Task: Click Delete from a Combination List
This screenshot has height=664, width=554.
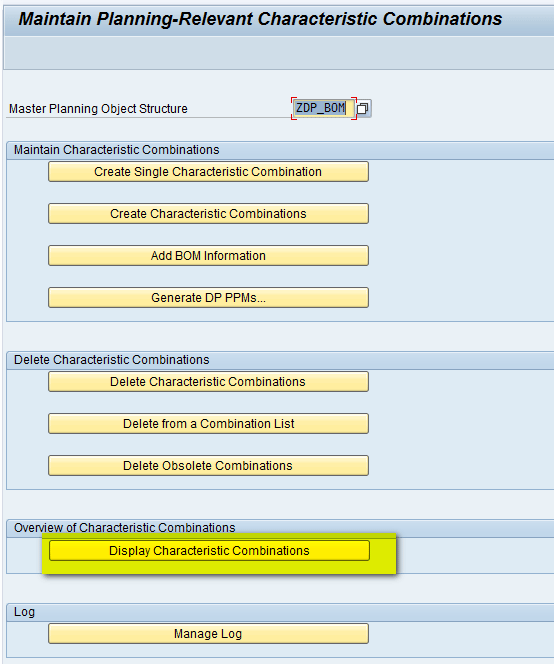Action: [x=208, y=423]
